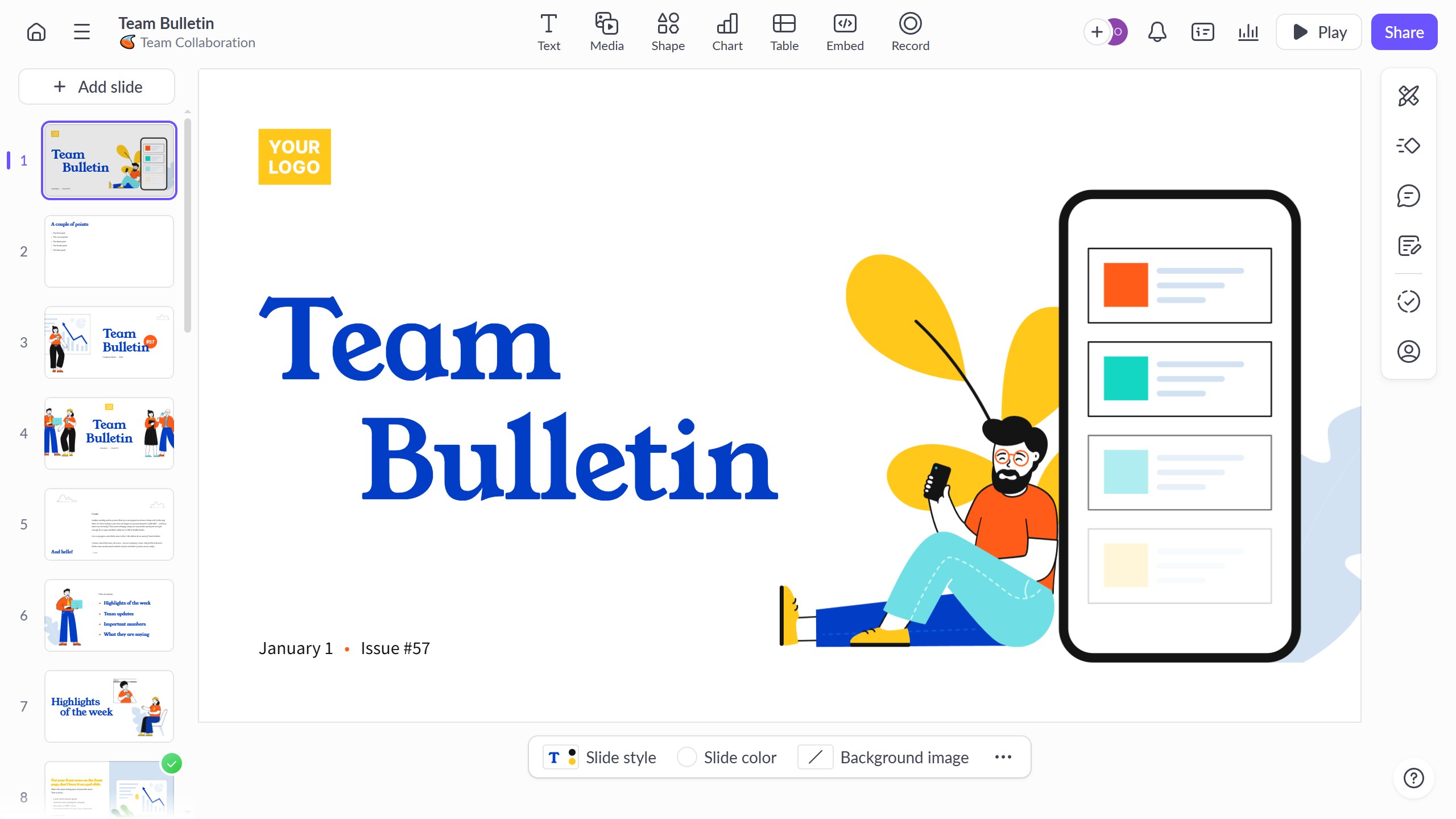Open Background image picker

[x=884, y=757]
